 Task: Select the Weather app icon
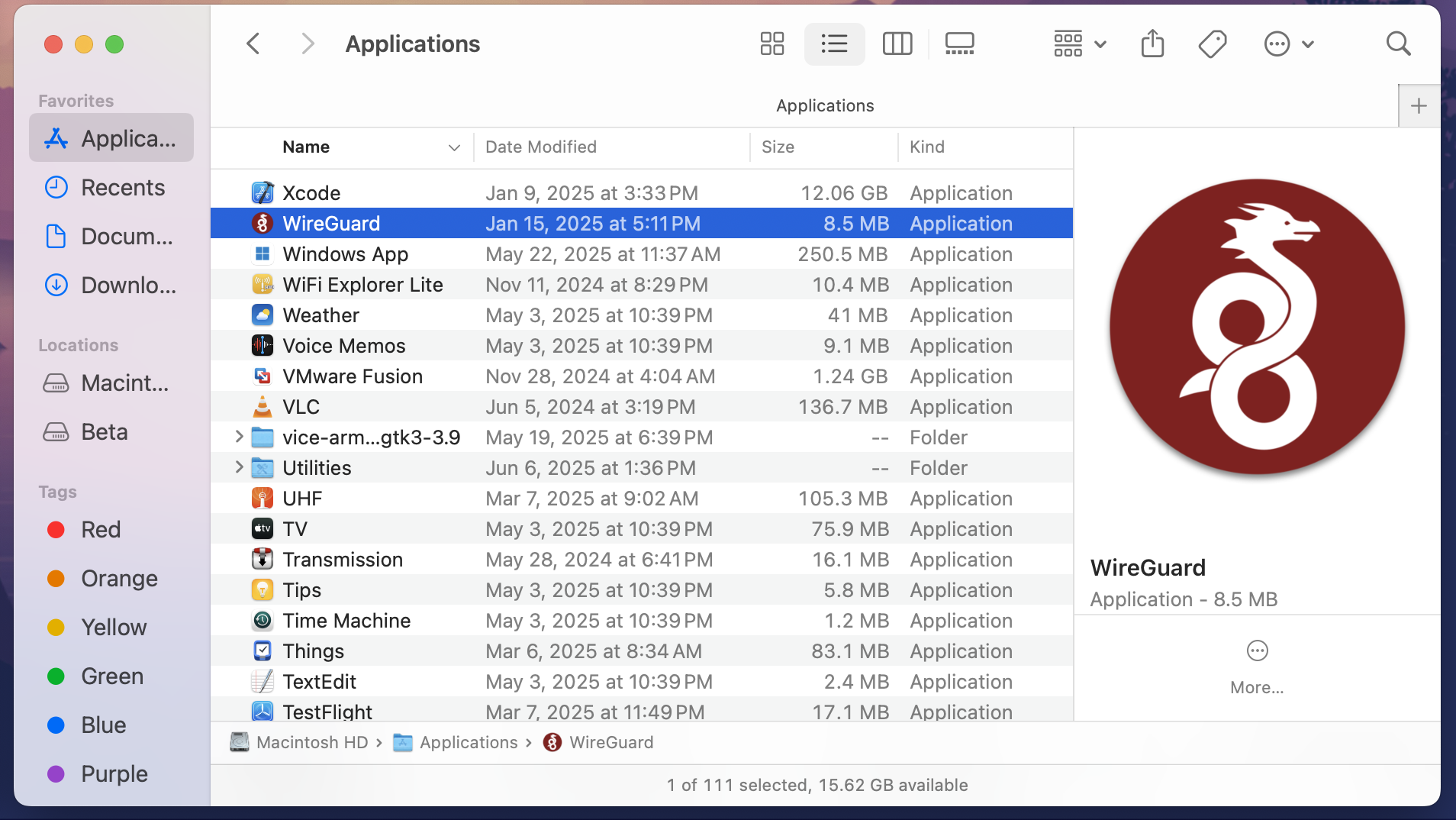pos(263,315)
